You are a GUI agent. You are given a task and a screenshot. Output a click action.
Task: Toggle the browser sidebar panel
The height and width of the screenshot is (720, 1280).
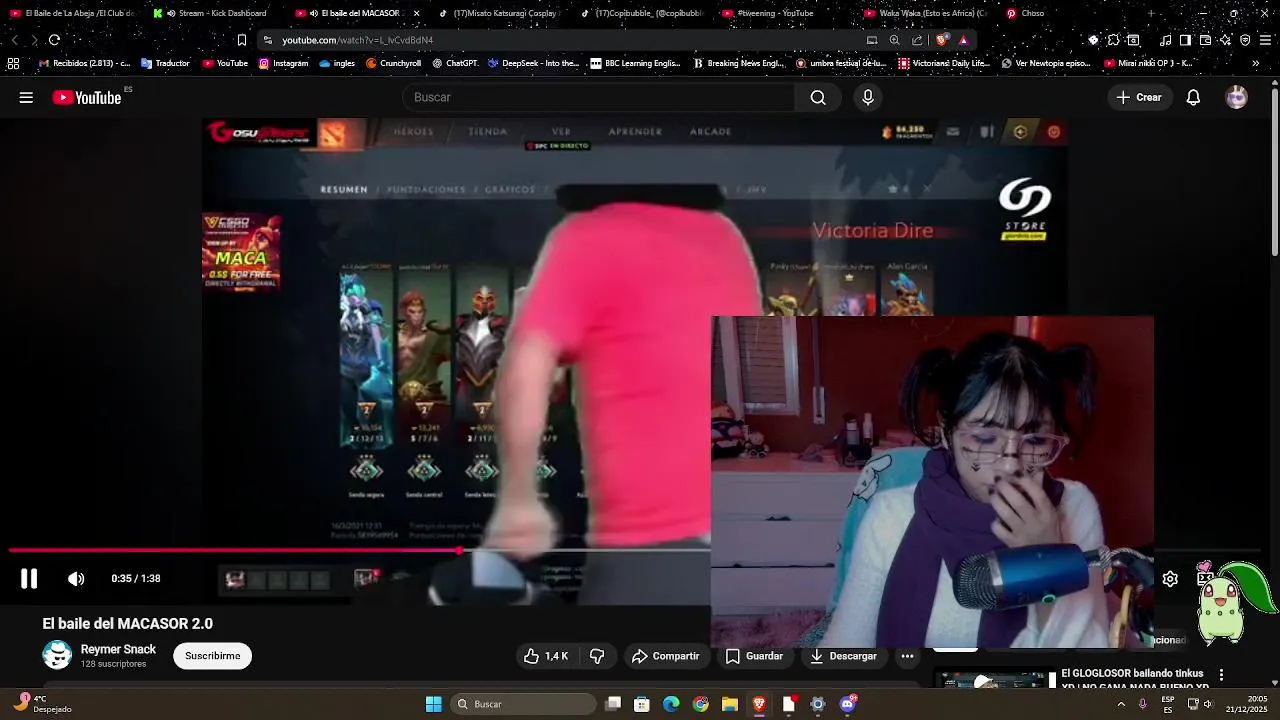coord(1185,40)
